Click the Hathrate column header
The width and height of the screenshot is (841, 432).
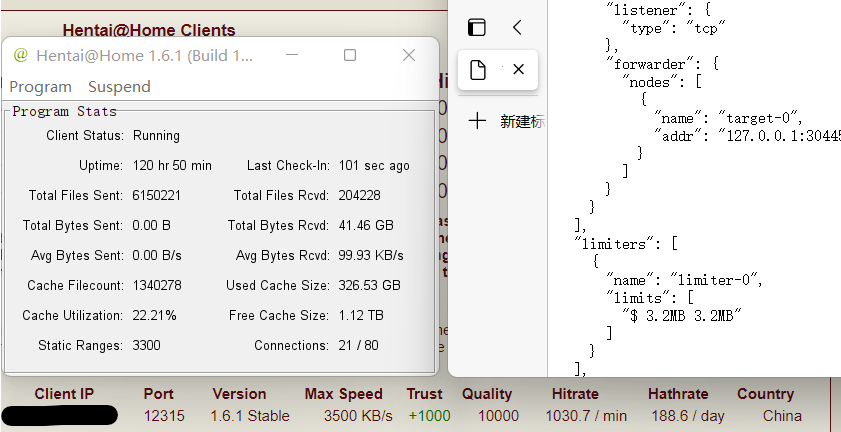[678, 394]
